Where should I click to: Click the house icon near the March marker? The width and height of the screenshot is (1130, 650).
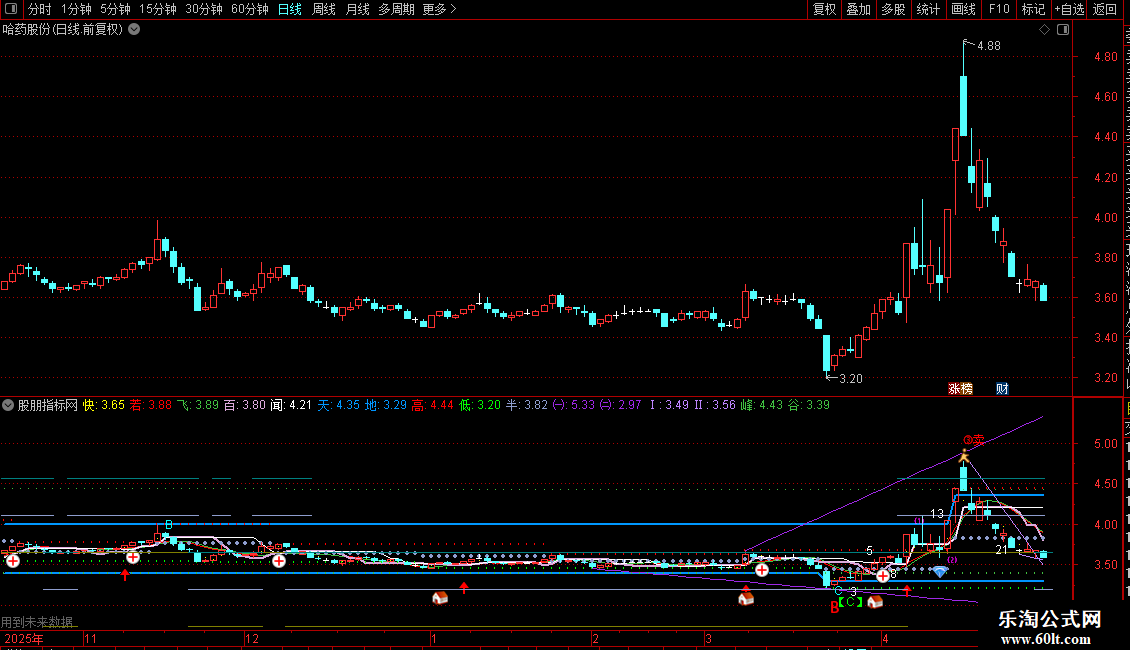click(746, 598)
